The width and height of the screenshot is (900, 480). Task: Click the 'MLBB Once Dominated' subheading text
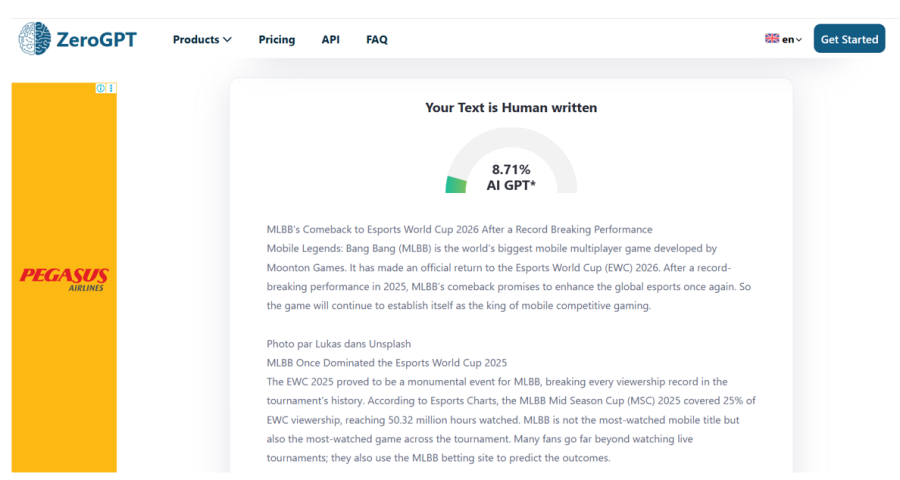[x=387, y=362]
